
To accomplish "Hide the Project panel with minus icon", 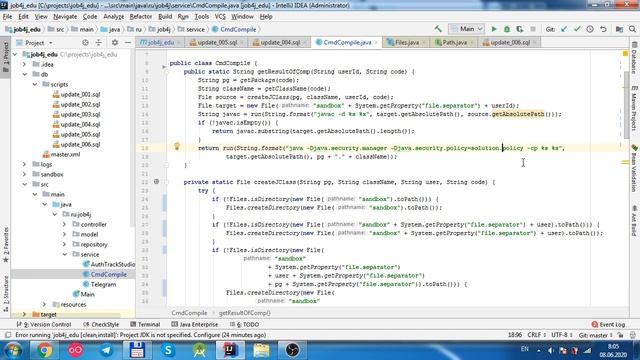I will coord(128,42).
